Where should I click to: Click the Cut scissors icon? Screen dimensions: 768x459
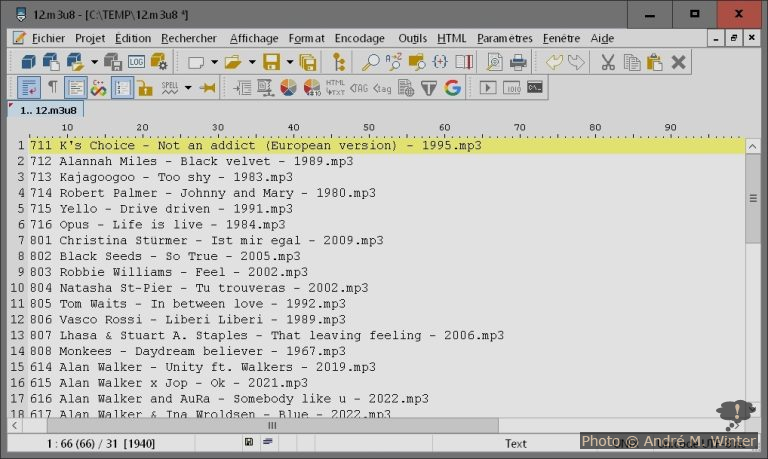(607, 62)
